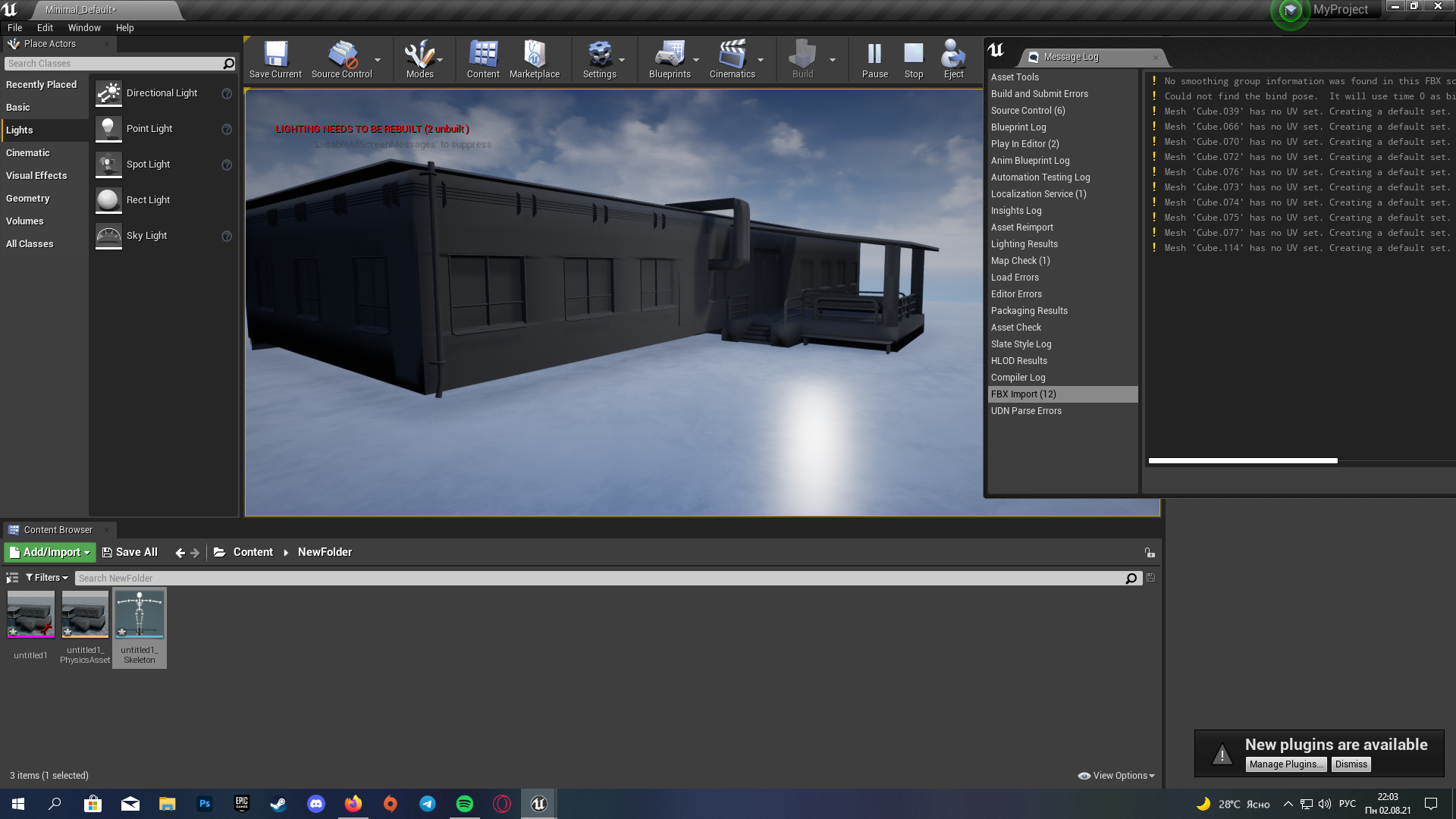1456x819 pixels.
Task: Select the untitled1_PhysicsAsset thumbnail
Action: pos(85,615)
